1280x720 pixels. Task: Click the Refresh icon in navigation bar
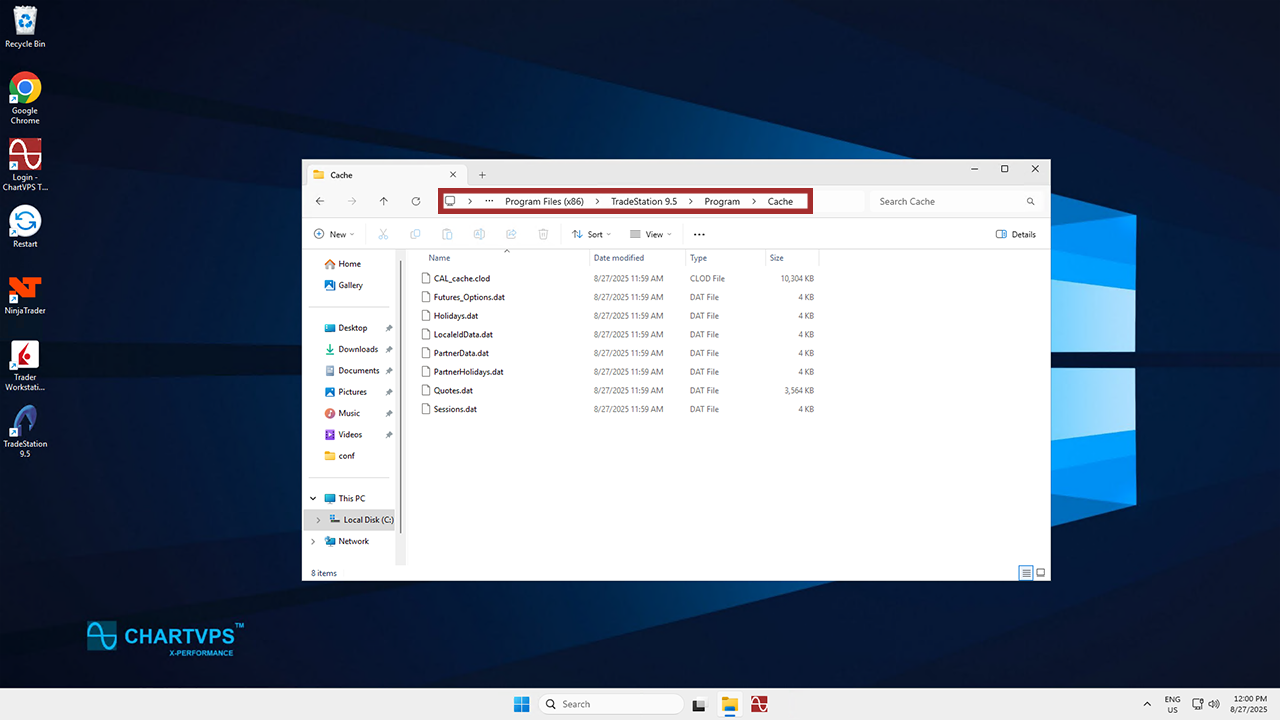point(416,201)
